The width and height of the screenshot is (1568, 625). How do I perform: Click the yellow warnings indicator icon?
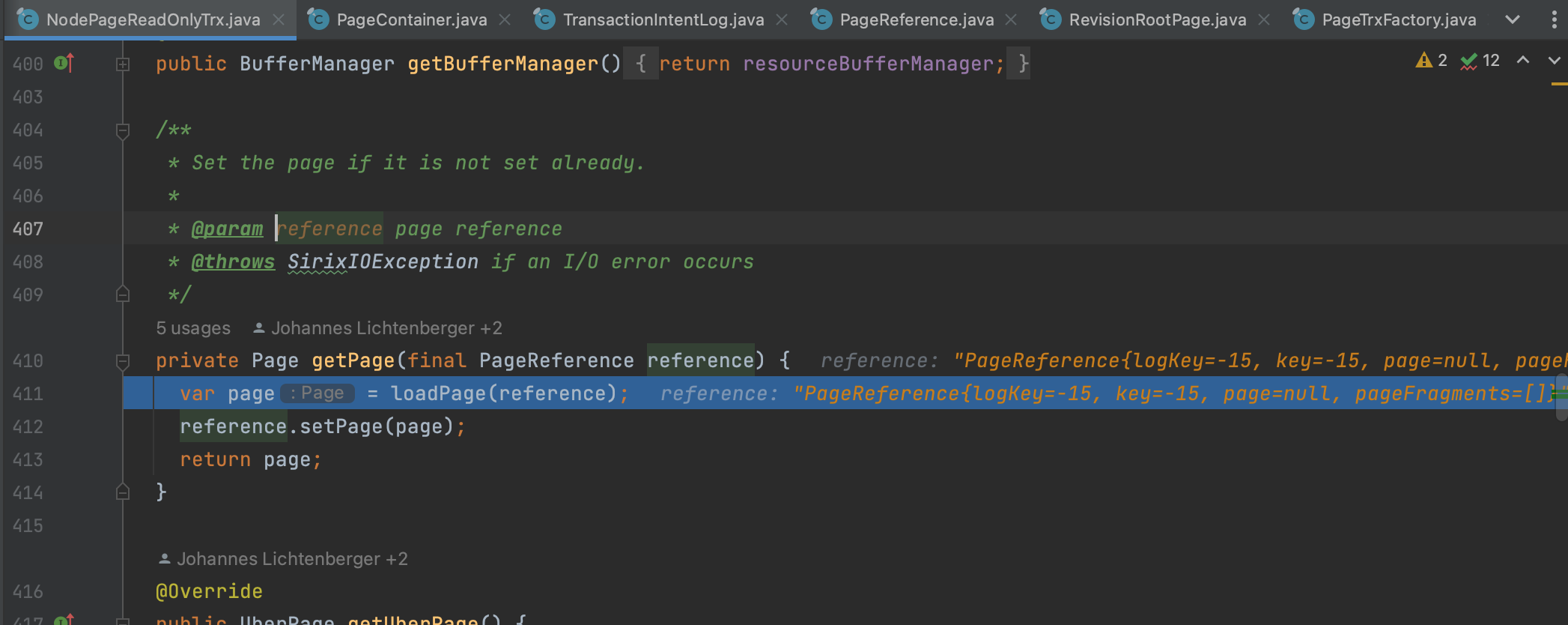[x=1423, y=61]
